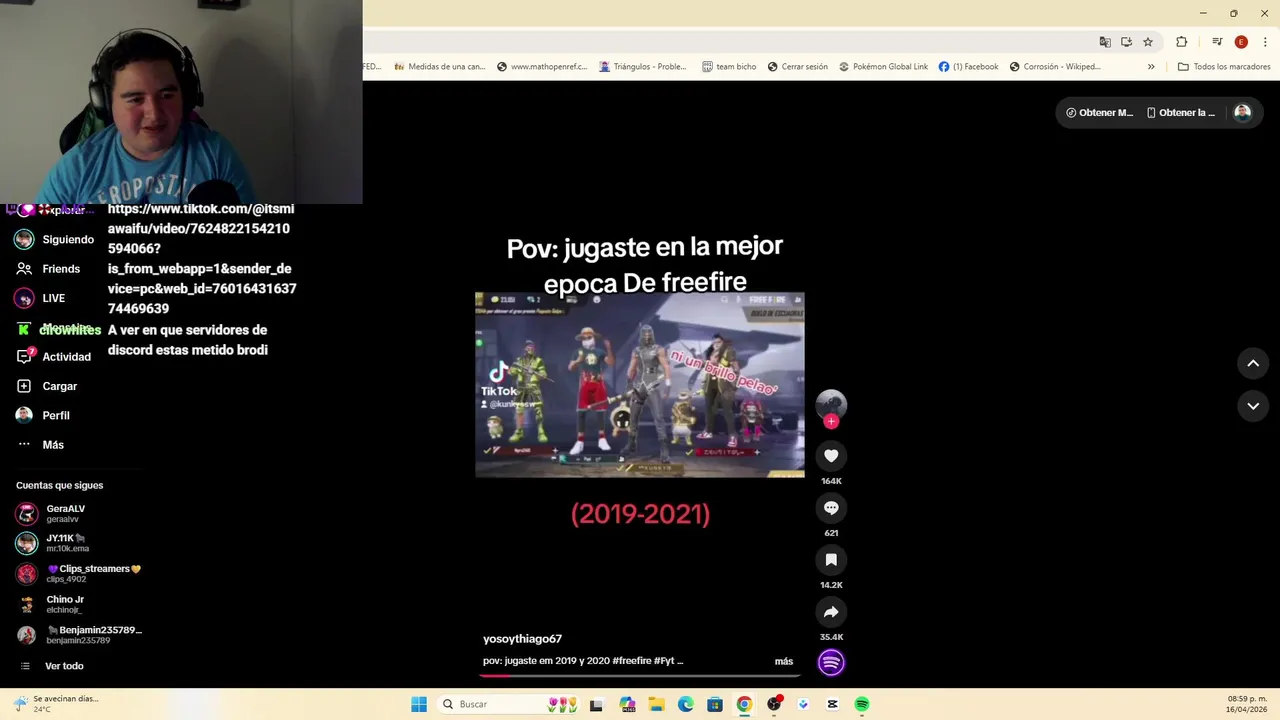The image size is (1280, 720).
Task: Open Microsoft Store from taskbar
Action: pos(715,704)
